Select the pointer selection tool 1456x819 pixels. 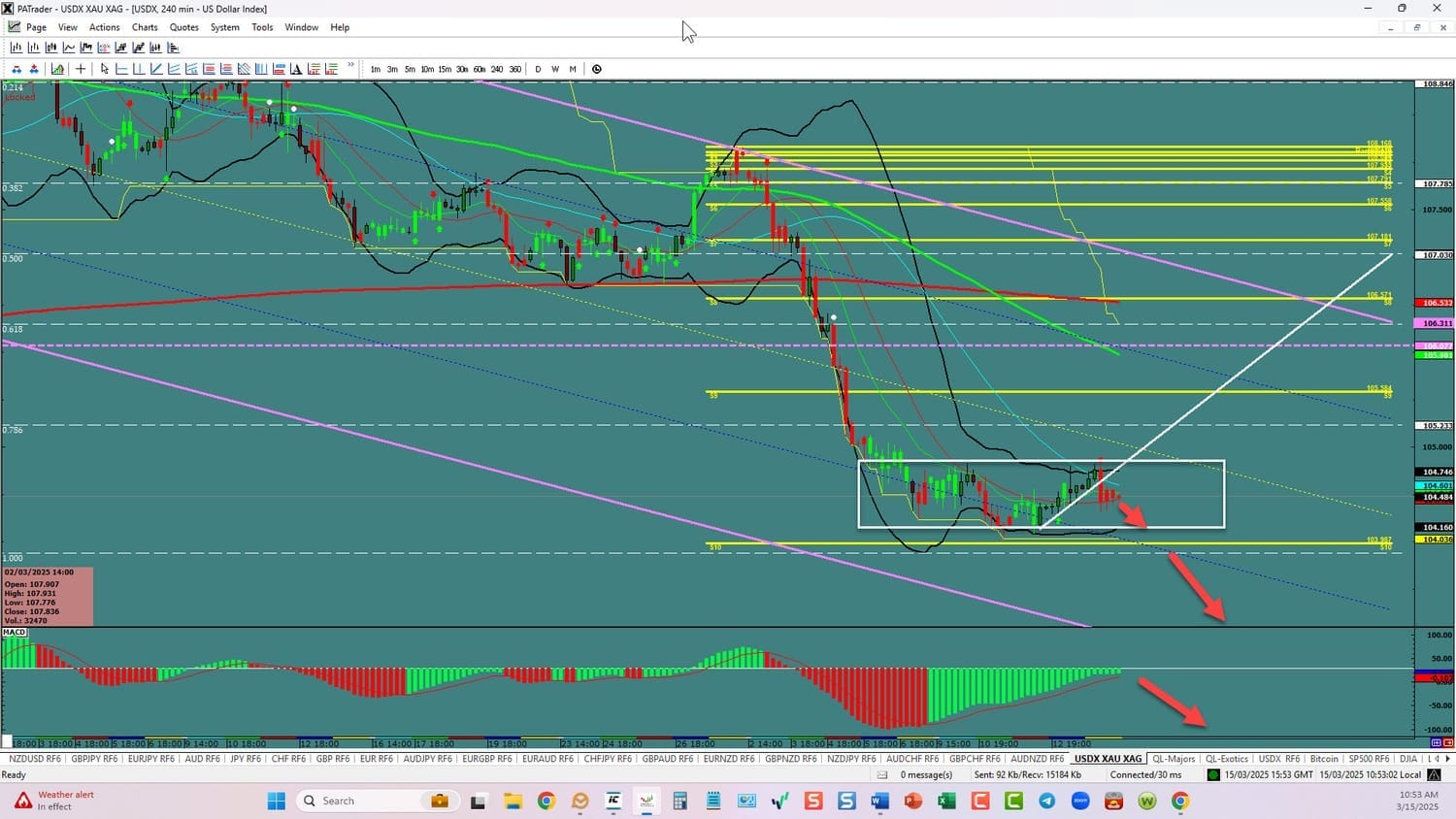[x=104, y=68]
